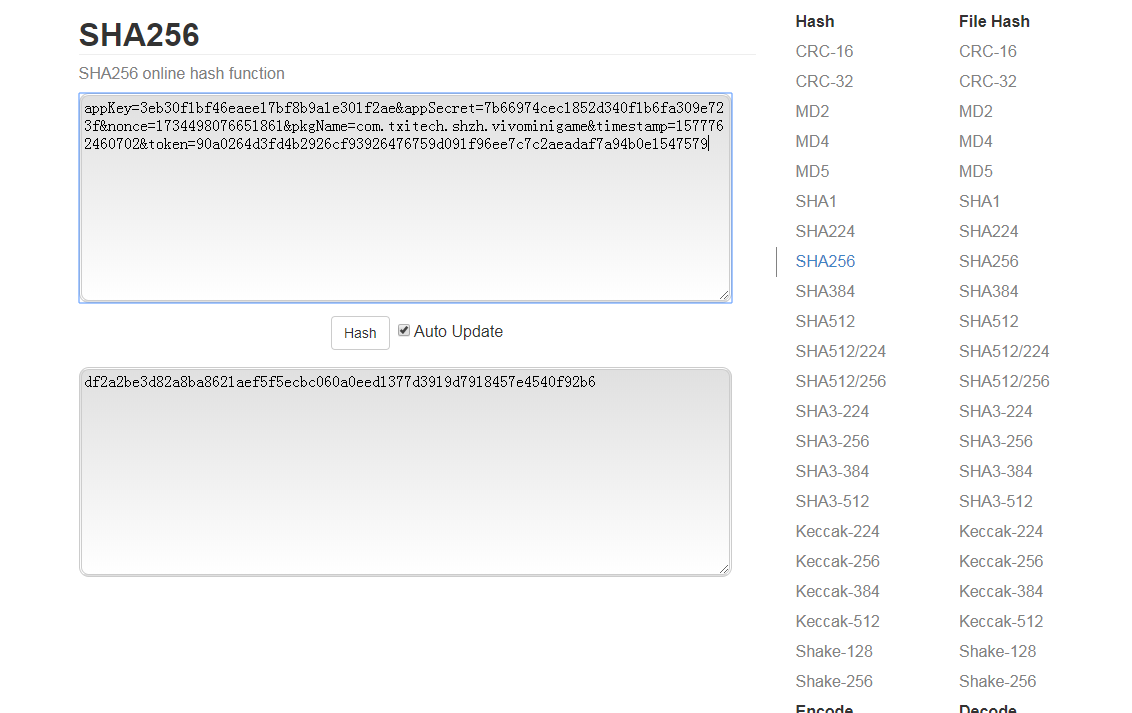Open SHA512/256 in the Hash column

pyautogui.click(x=840, y=381)
